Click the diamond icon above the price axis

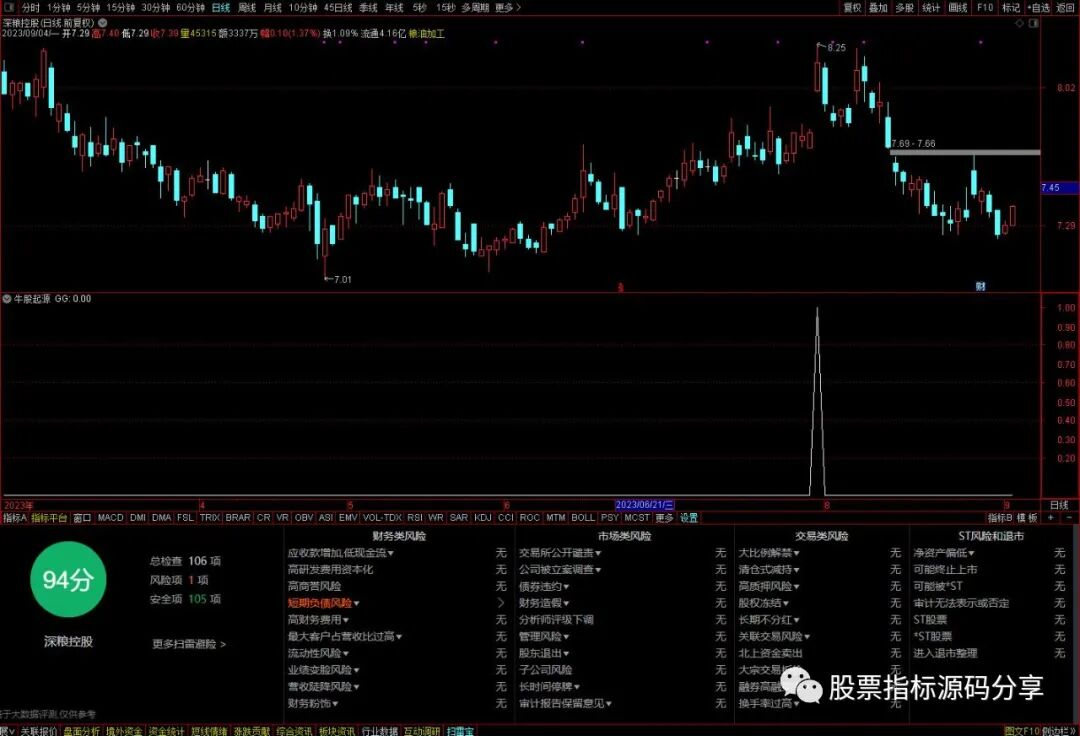[x=1019, y=23]
